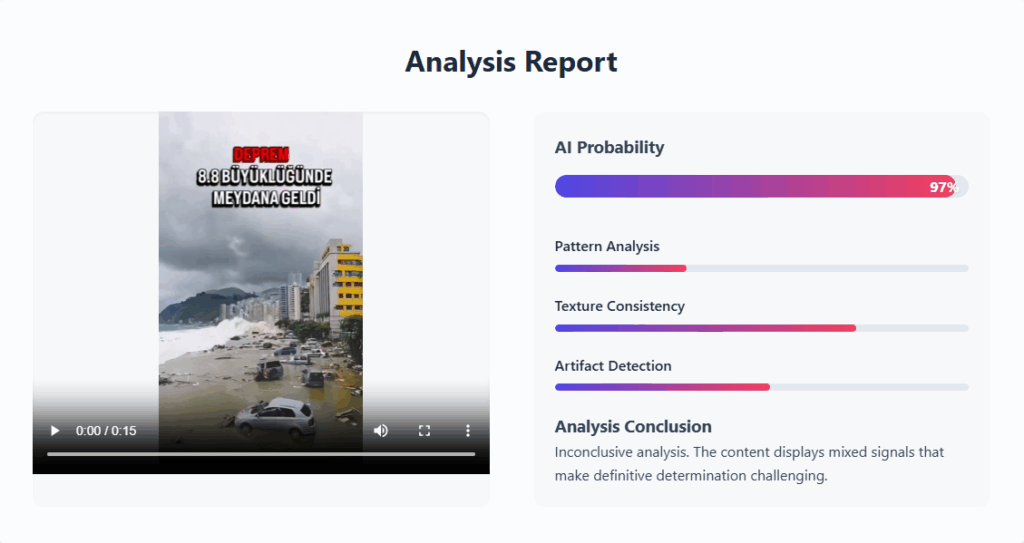Select the Artifact Detection label
1024x543 pixels.
point(613,366)
